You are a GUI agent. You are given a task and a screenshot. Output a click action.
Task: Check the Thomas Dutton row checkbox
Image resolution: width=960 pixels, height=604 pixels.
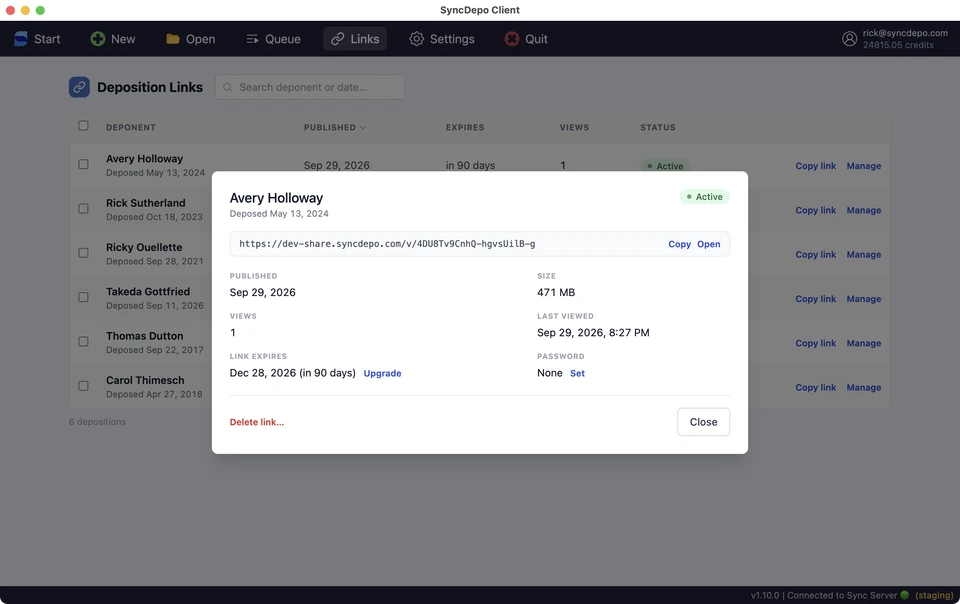click(x=83, y=341)
